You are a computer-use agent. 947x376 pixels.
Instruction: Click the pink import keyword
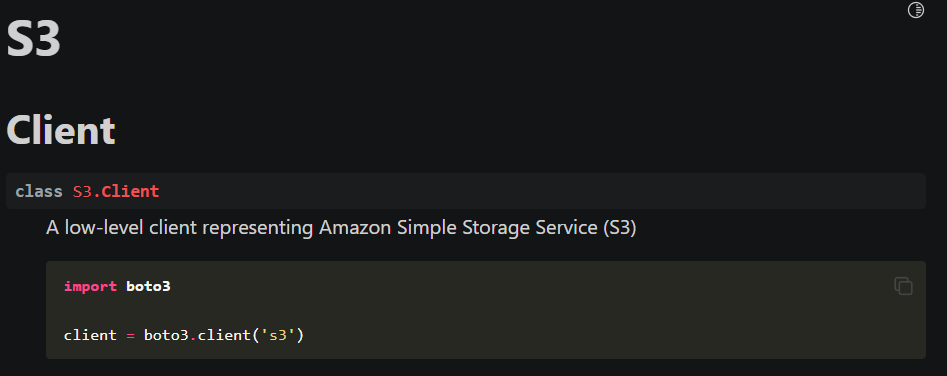91,286
